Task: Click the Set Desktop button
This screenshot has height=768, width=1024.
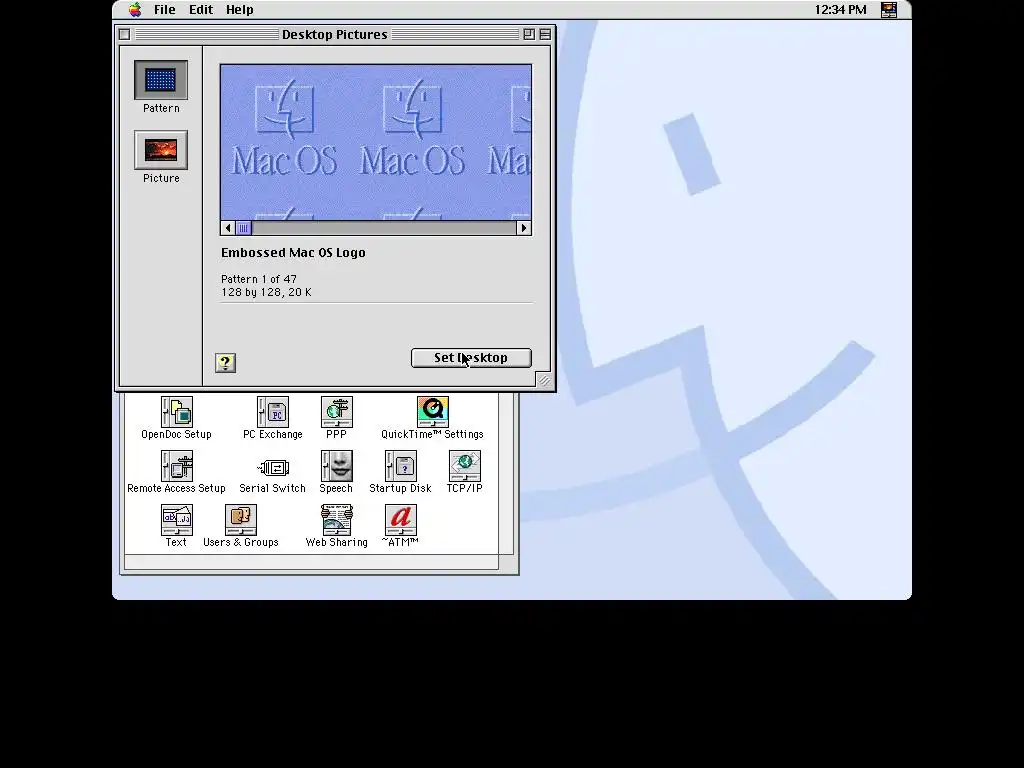Action: coord(471,358)
